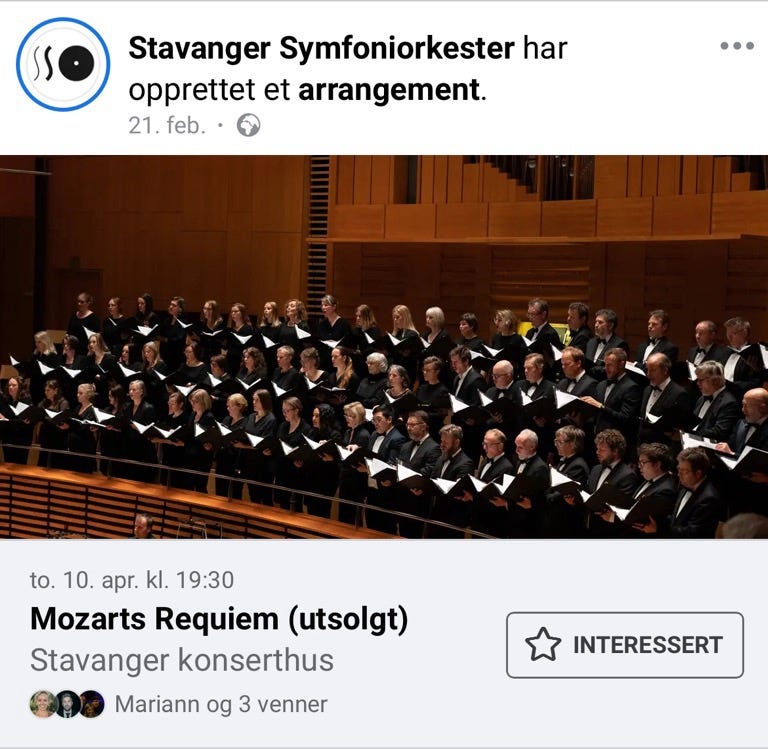Open the second friend avatar, the bearded man
Viewport: 768px width, 749px height.
(x=67, y=704)
